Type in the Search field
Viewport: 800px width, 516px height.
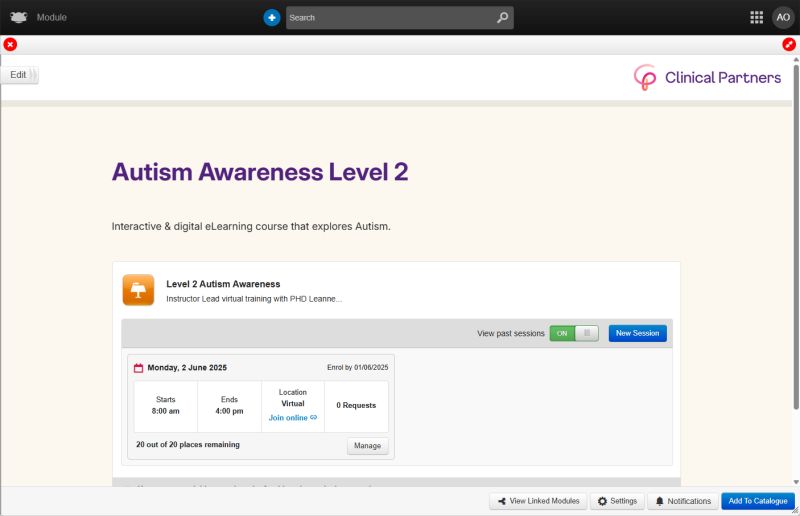tap(390, 17)
